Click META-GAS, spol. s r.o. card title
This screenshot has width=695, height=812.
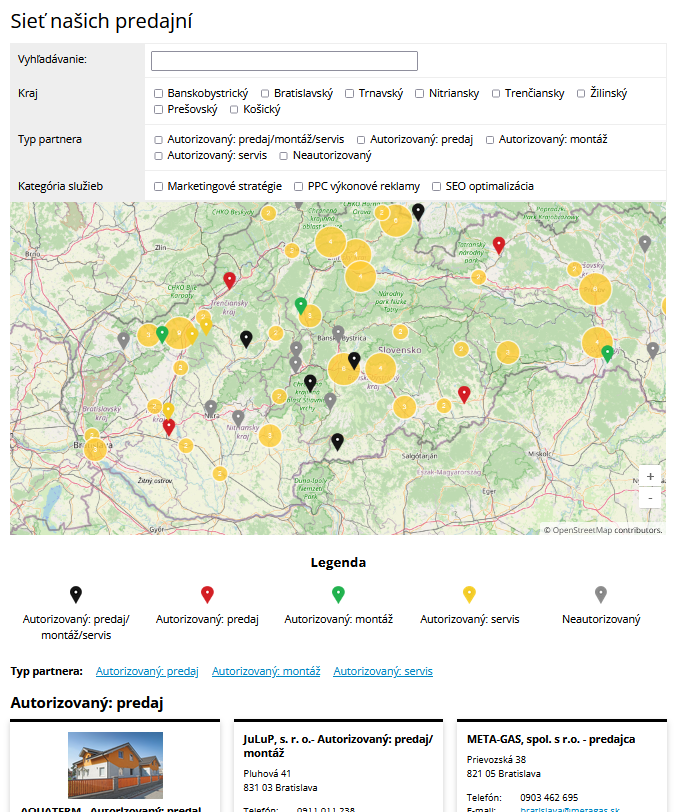tap(551, 739)
